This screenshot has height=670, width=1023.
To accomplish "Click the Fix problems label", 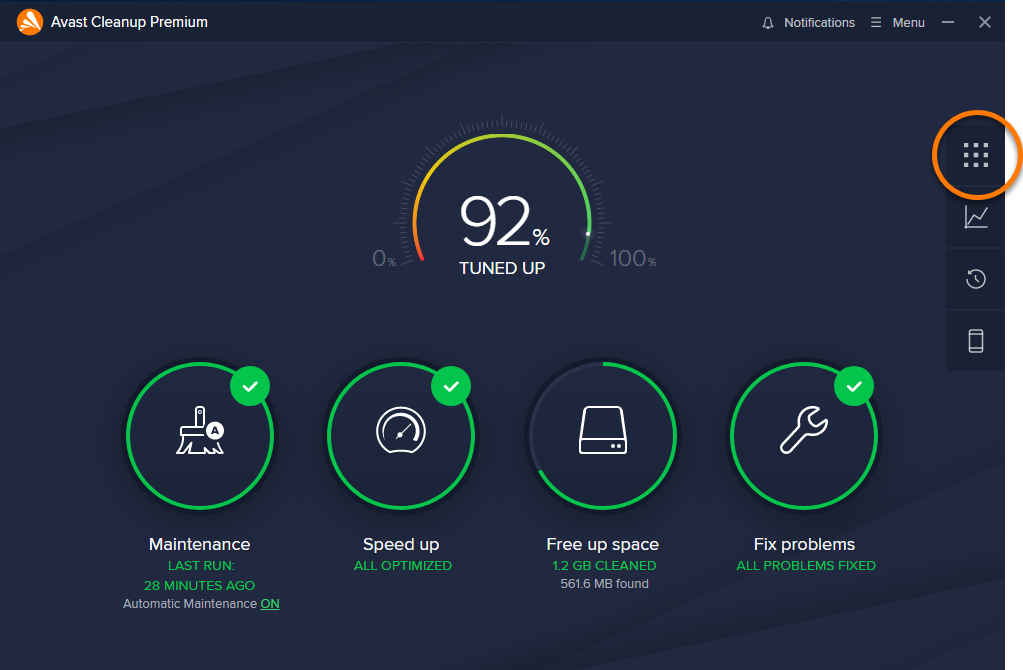I will click(804, 544).
